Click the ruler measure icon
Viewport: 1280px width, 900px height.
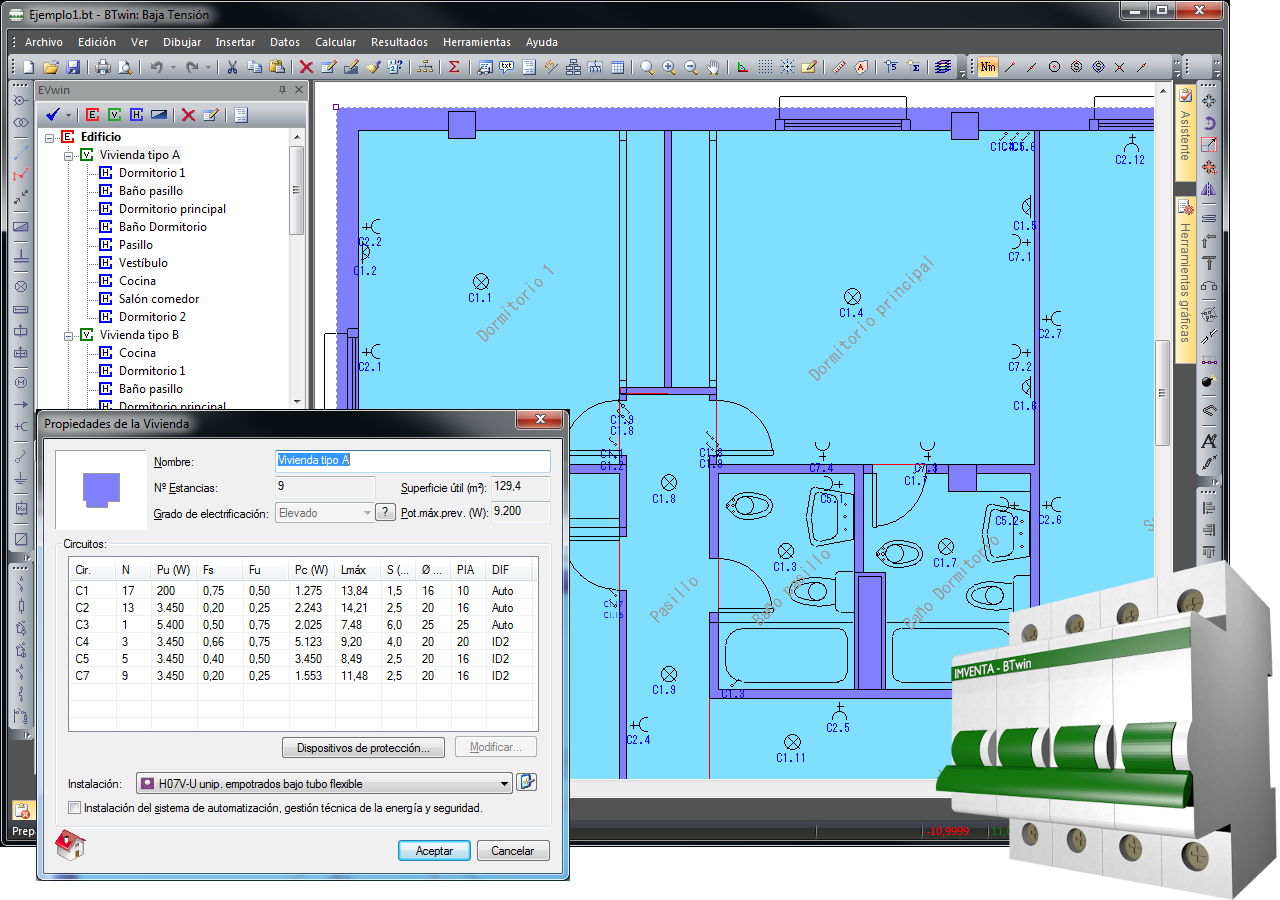(839, 67)
